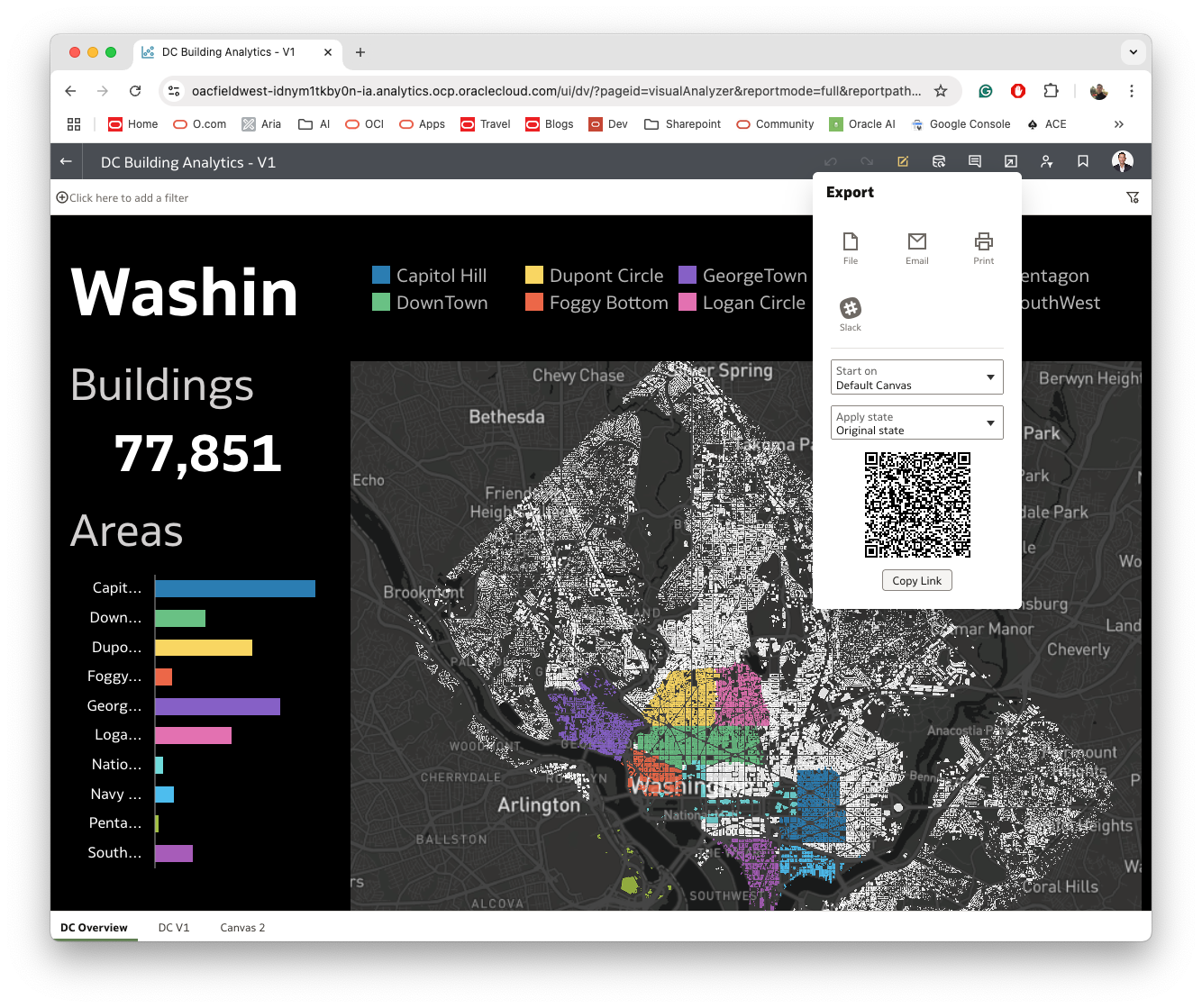Click the Edit pencil icon in header
The width and height of the screenshot is (1202, 1008).
click(903, 161)
